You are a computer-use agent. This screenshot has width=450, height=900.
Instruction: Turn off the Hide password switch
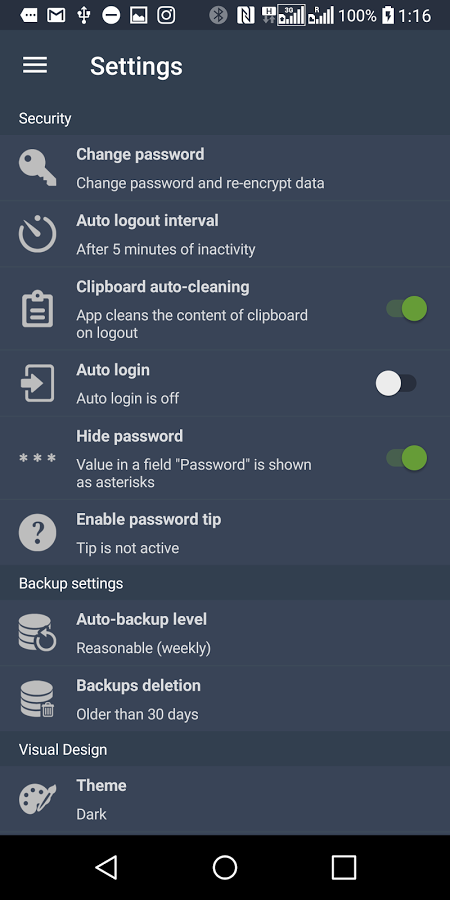[x=406, y=458]
